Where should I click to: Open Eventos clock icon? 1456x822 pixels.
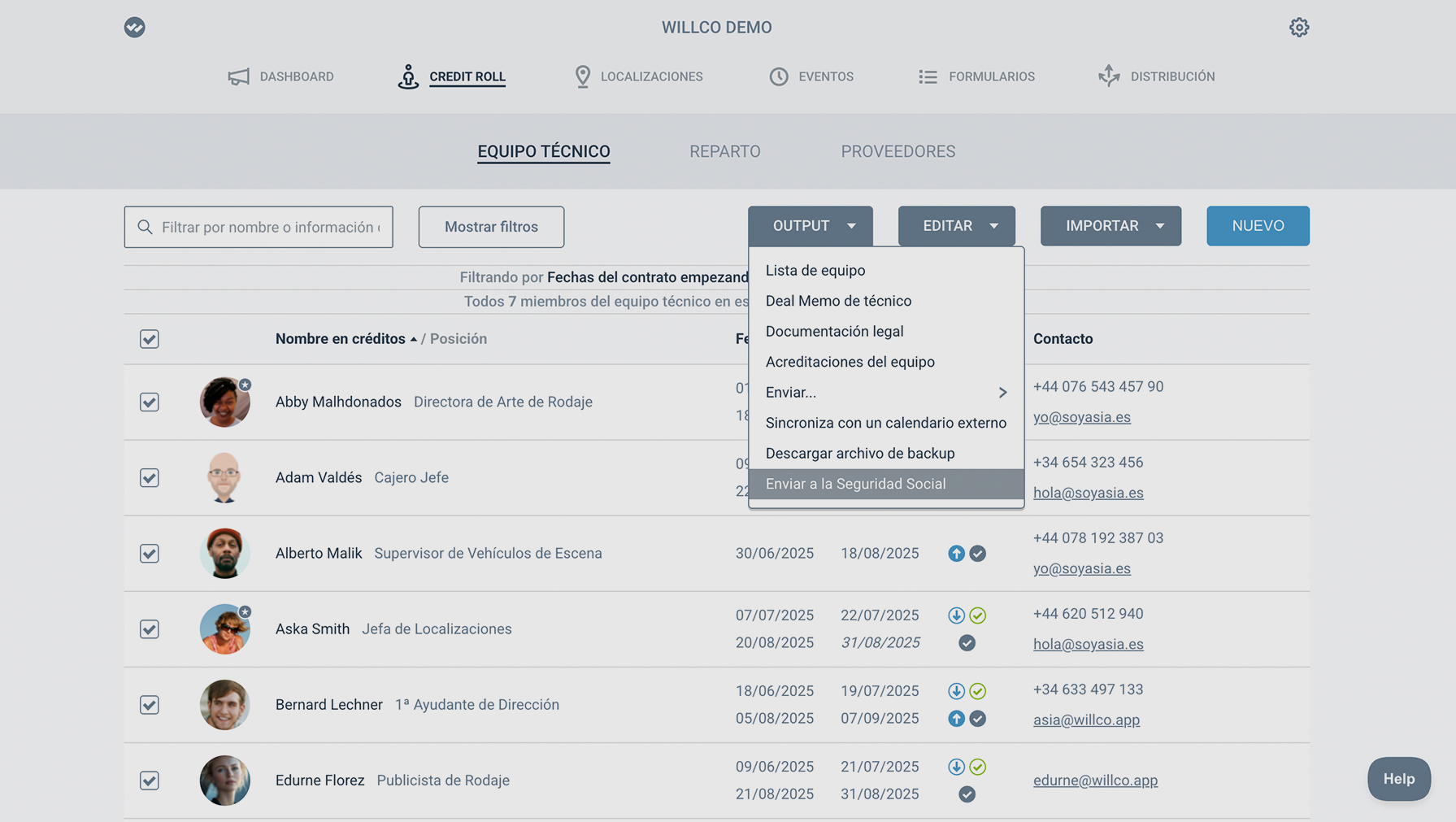(779, 76)
